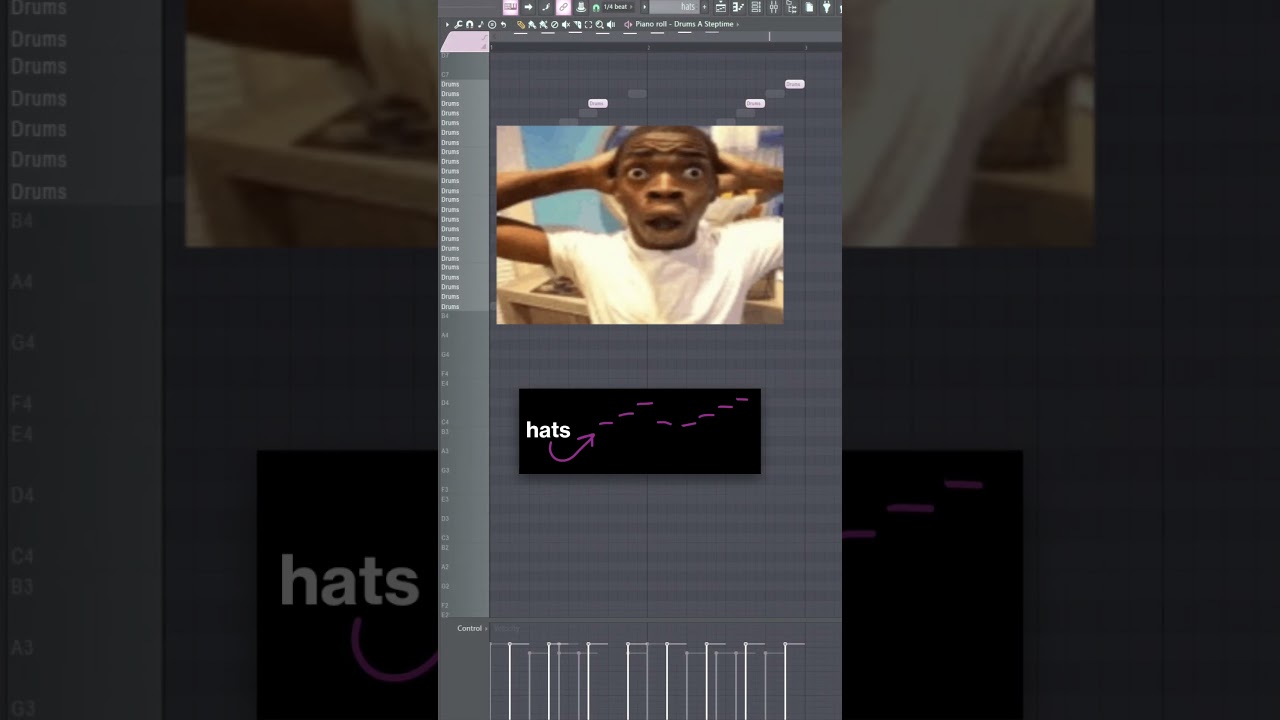Toggle the main toolbar global snap magnet
The height and width of the screenshot is (720, 1280).
click(x=596, y=7)
